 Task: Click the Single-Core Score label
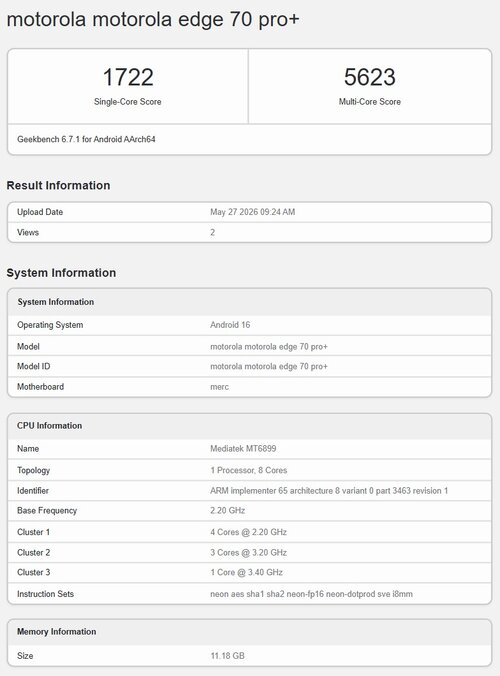[128, 102]
